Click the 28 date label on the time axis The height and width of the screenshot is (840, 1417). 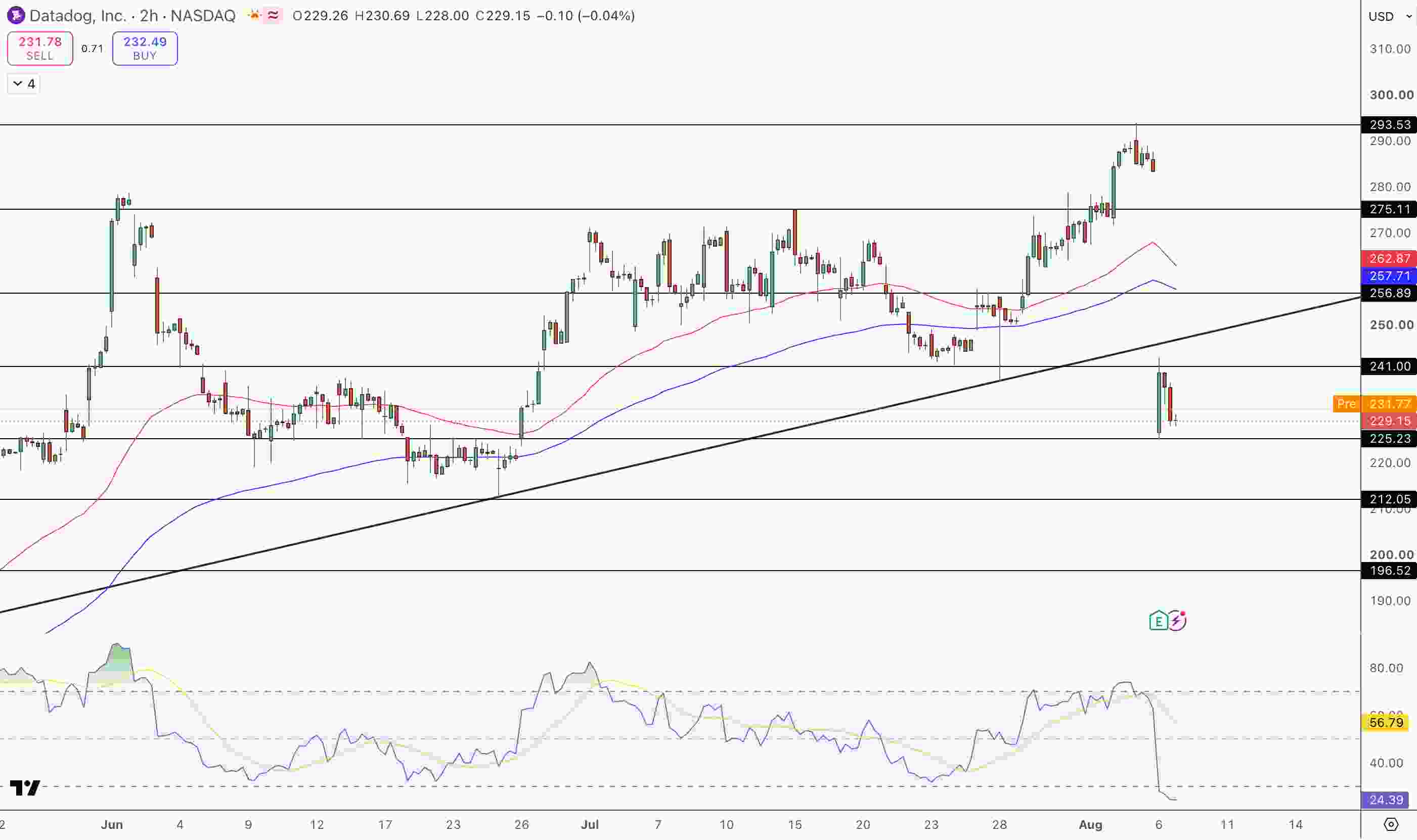point(1000,825)
